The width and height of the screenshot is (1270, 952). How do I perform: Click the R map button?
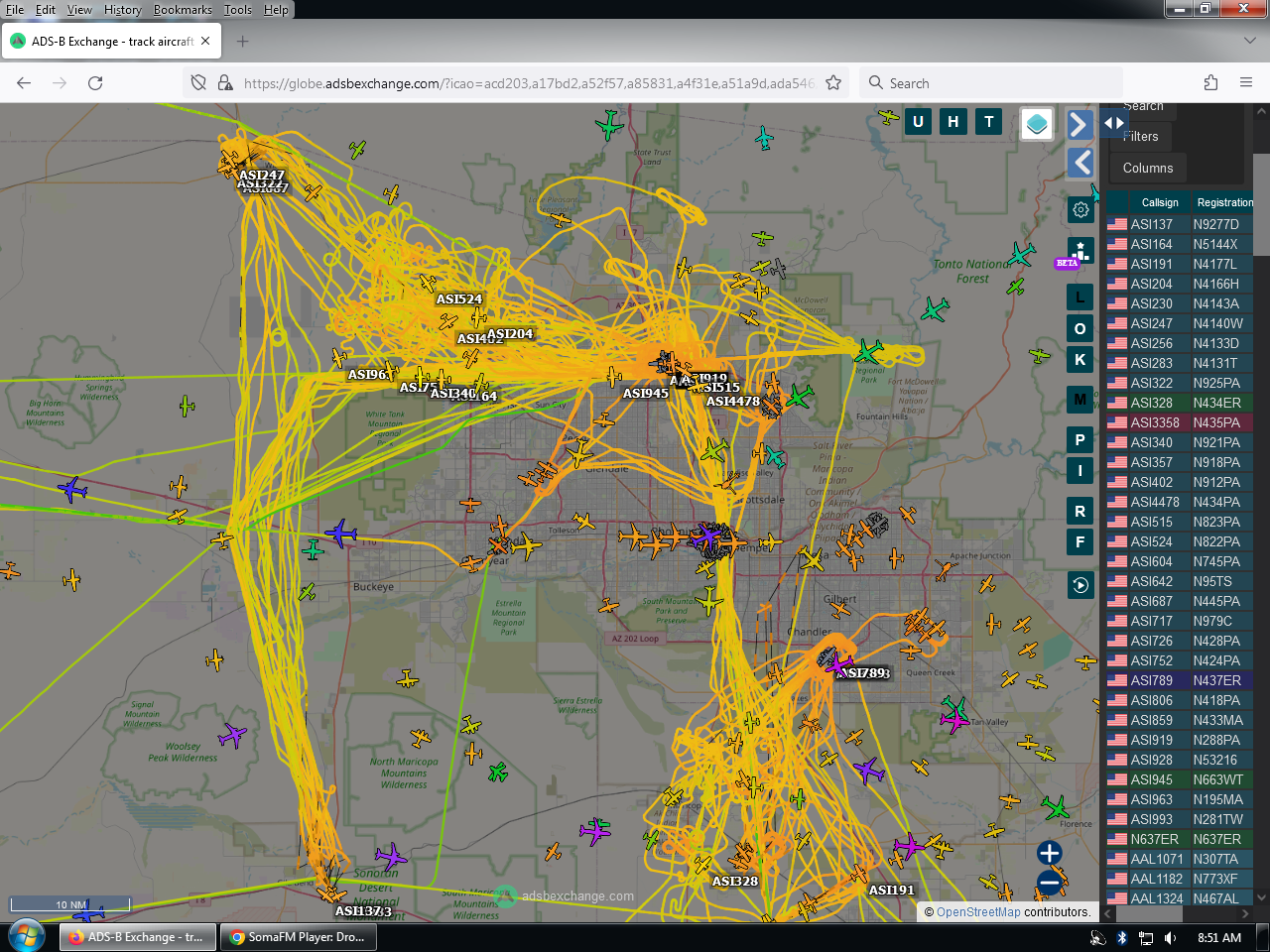tap(1080, 512)
